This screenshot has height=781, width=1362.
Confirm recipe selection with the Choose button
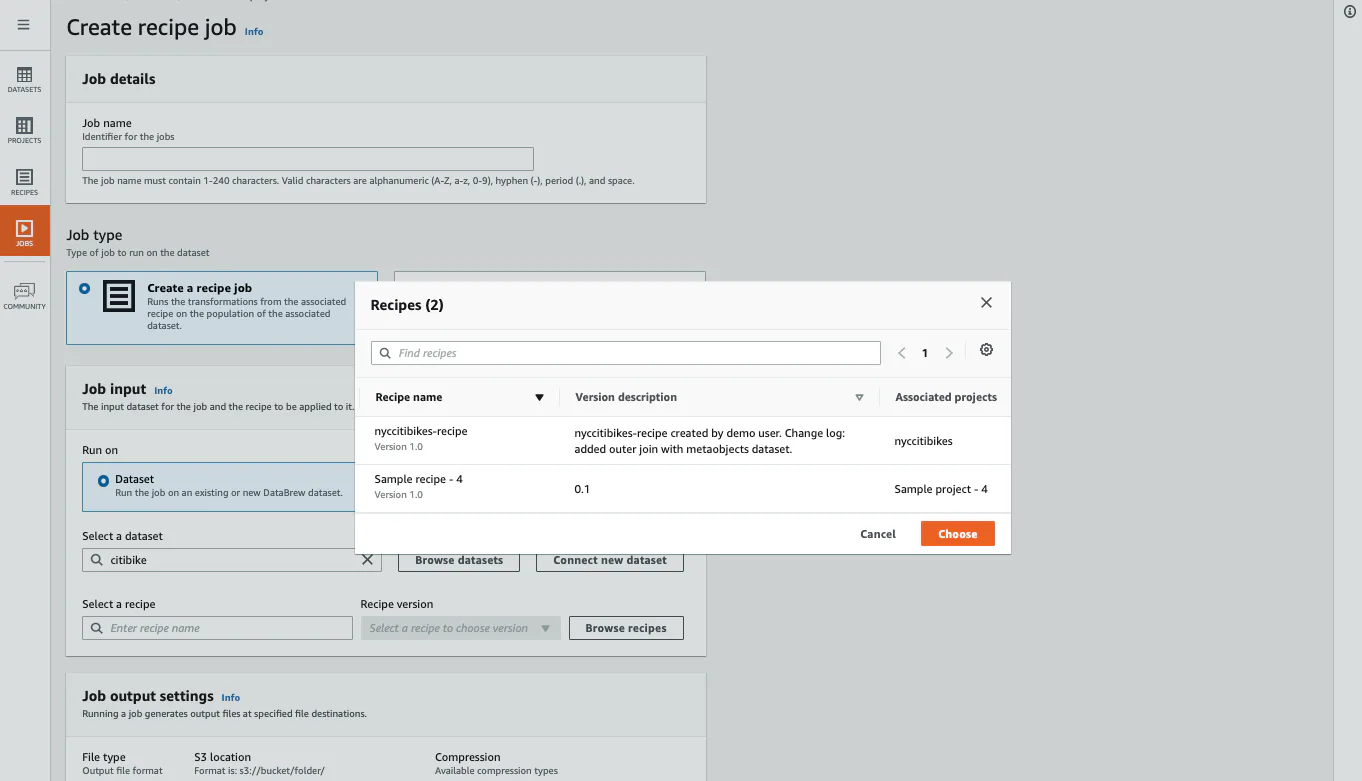pos(957,533)
